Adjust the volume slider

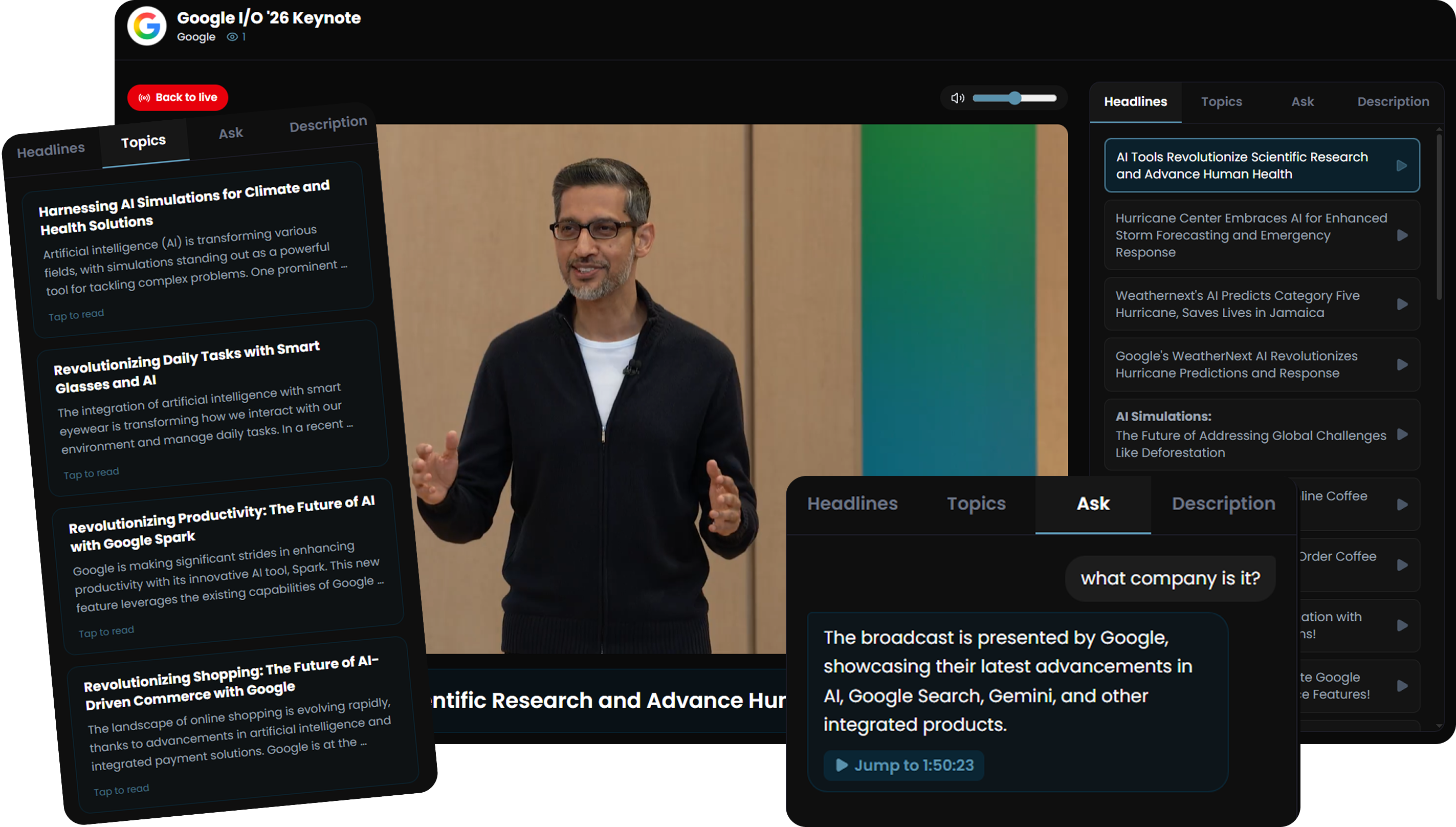tap(1014, 98)
